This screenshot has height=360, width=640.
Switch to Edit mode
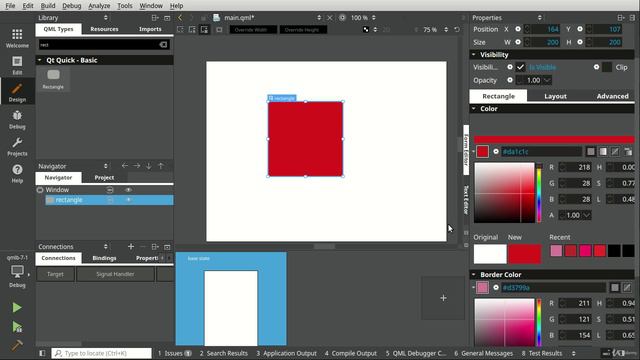(x=17, y=65)
